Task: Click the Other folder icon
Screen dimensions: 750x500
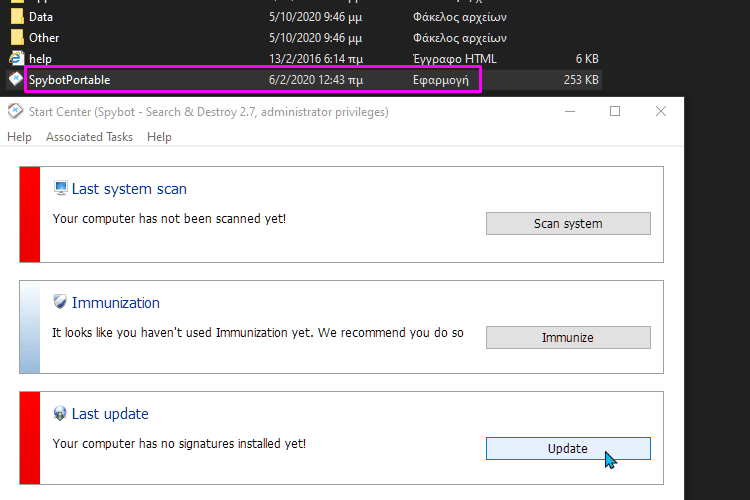Action: pos(16,38)
